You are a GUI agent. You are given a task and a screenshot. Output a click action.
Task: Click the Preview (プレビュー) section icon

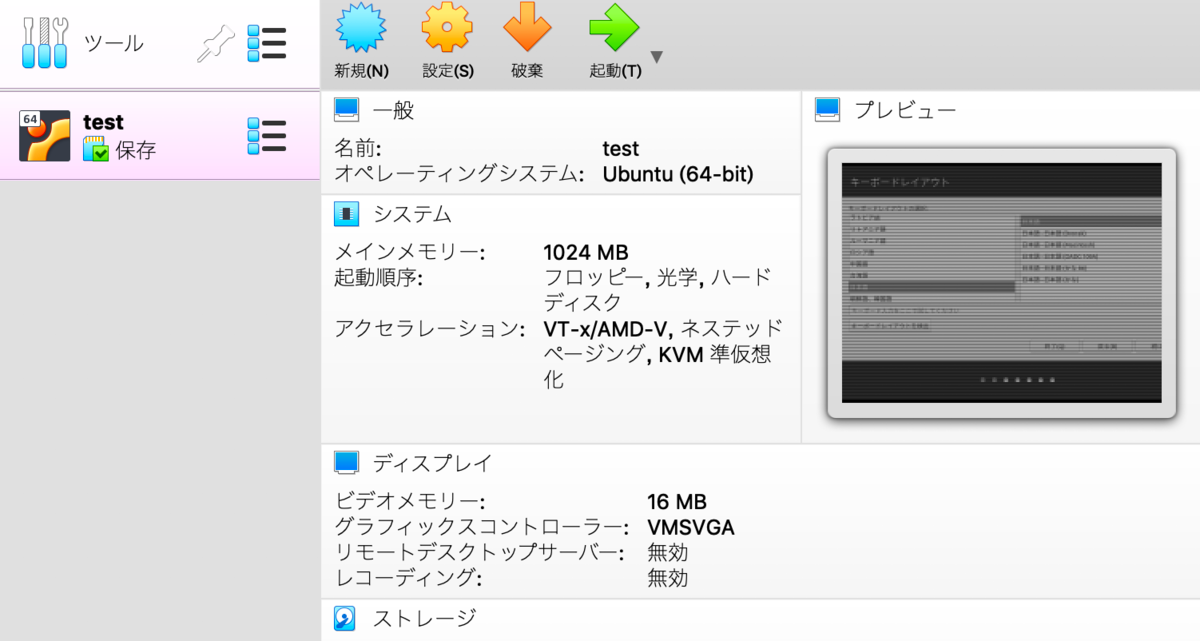point(828,110)
